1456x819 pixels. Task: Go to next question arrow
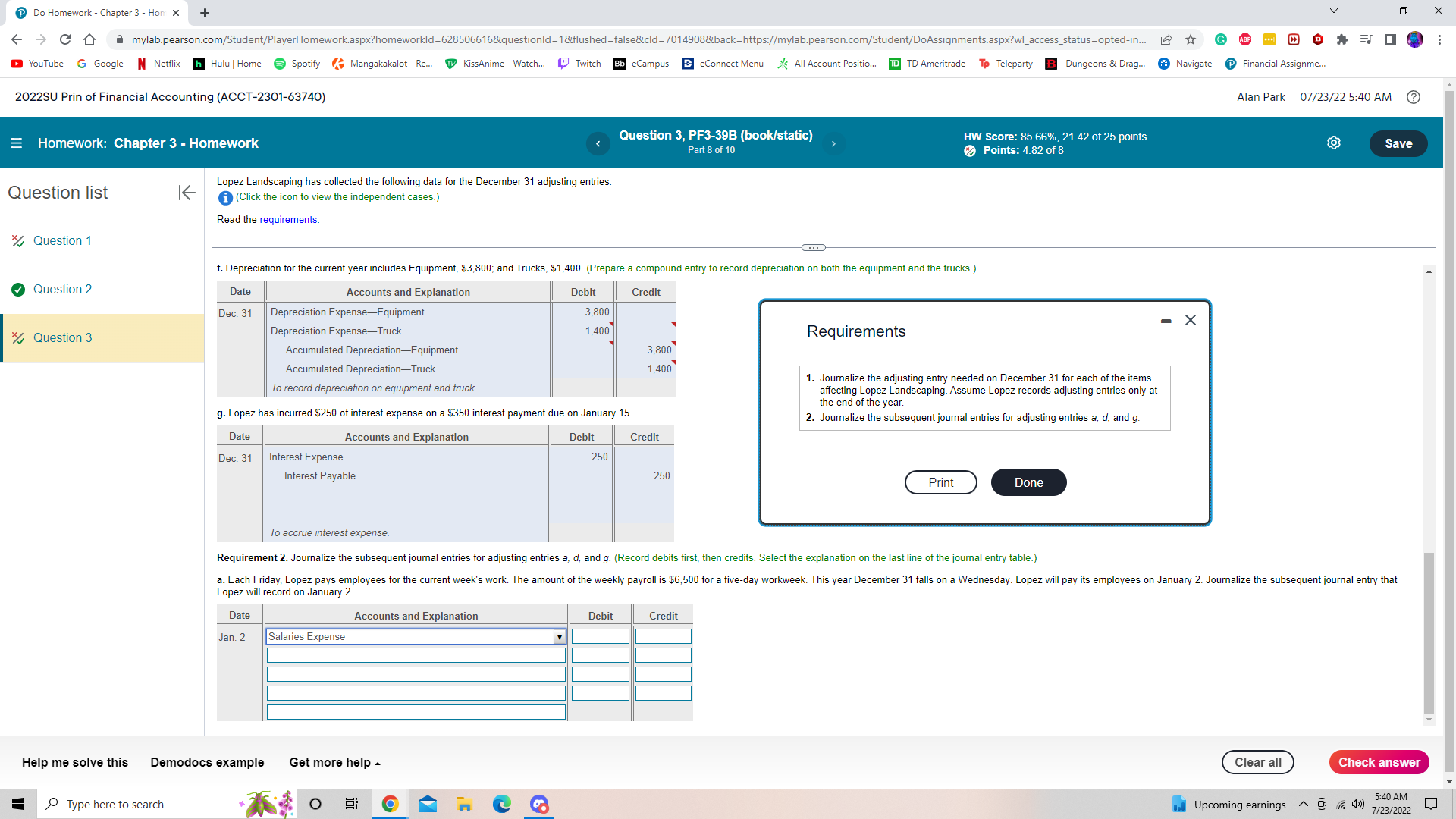tap(833, 143)
